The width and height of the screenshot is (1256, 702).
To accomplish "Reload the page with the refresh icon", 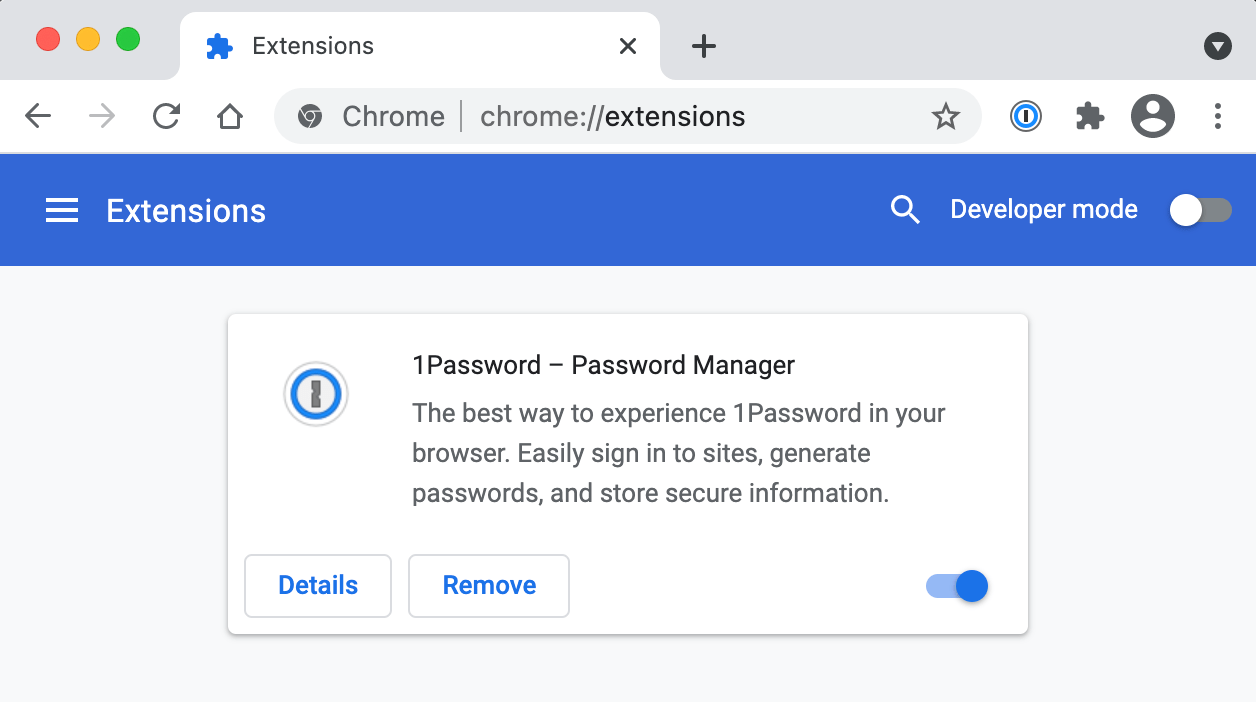I will coord(166,117).
